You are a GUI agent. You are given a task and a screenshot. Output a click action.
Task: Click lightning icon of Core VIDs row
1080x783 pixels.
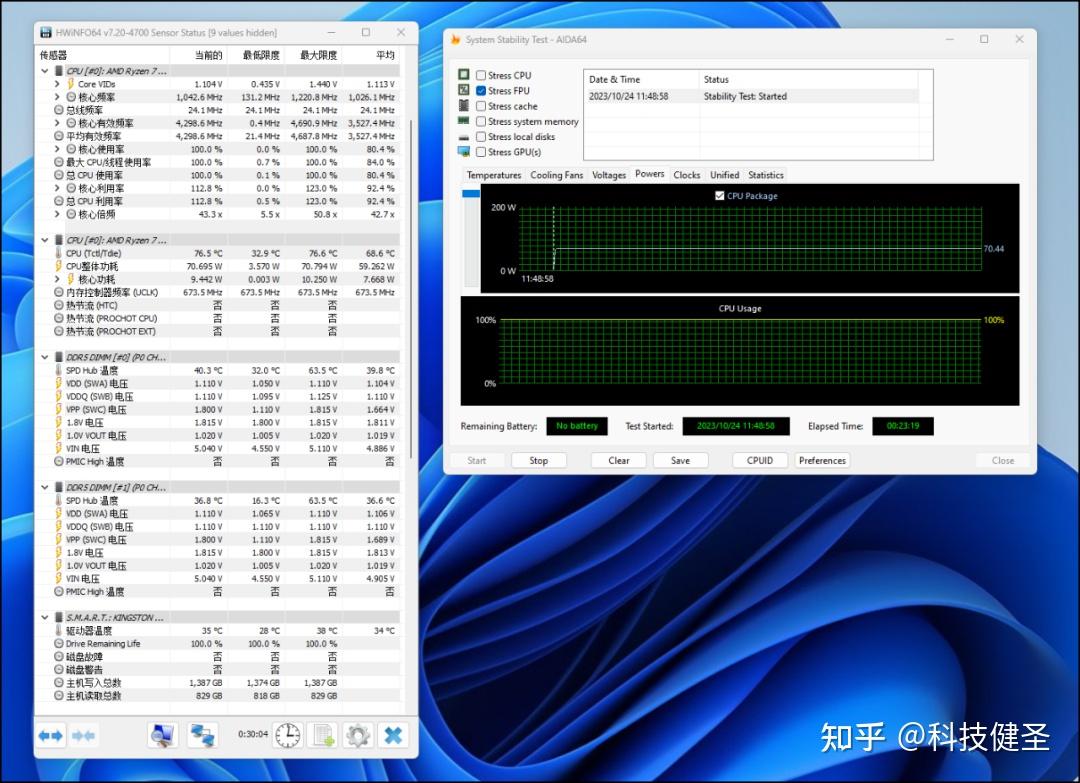click(70, 83)
